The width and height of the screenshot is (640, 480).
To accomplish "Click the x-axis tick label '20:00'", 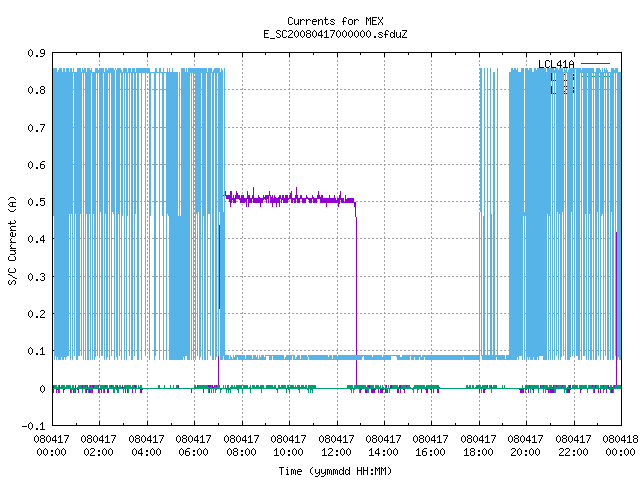I will point(526,452).
